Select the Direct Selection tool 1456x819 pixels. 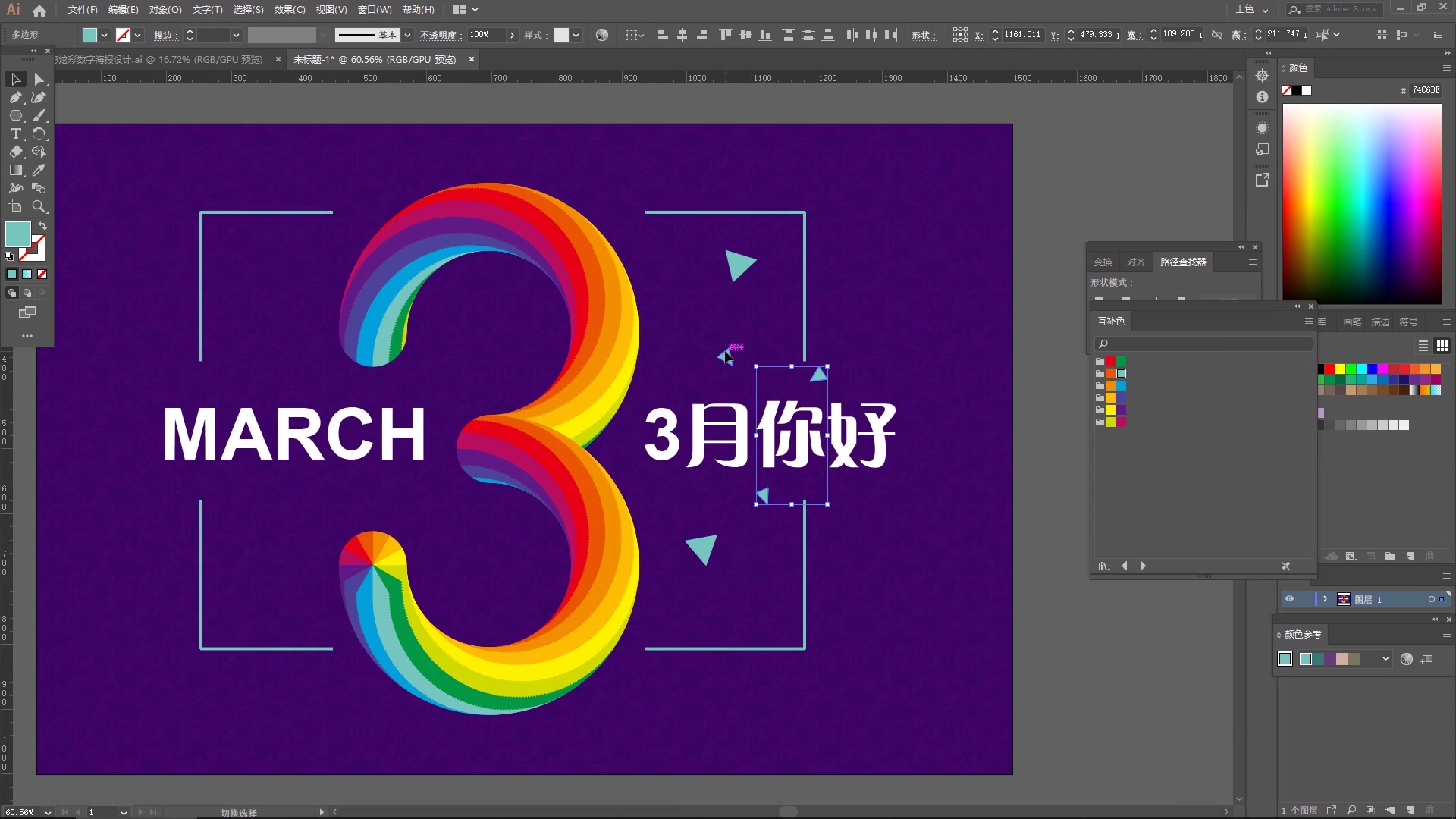click(x=39, y=78)
